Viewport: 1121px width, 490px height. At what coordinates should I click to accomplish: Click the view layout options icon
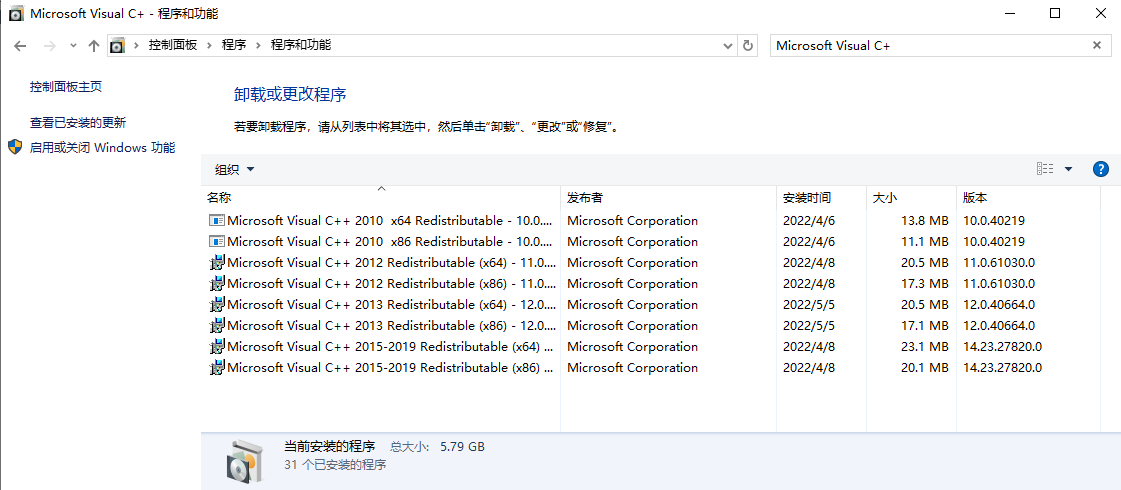(x=1045, y=169)
